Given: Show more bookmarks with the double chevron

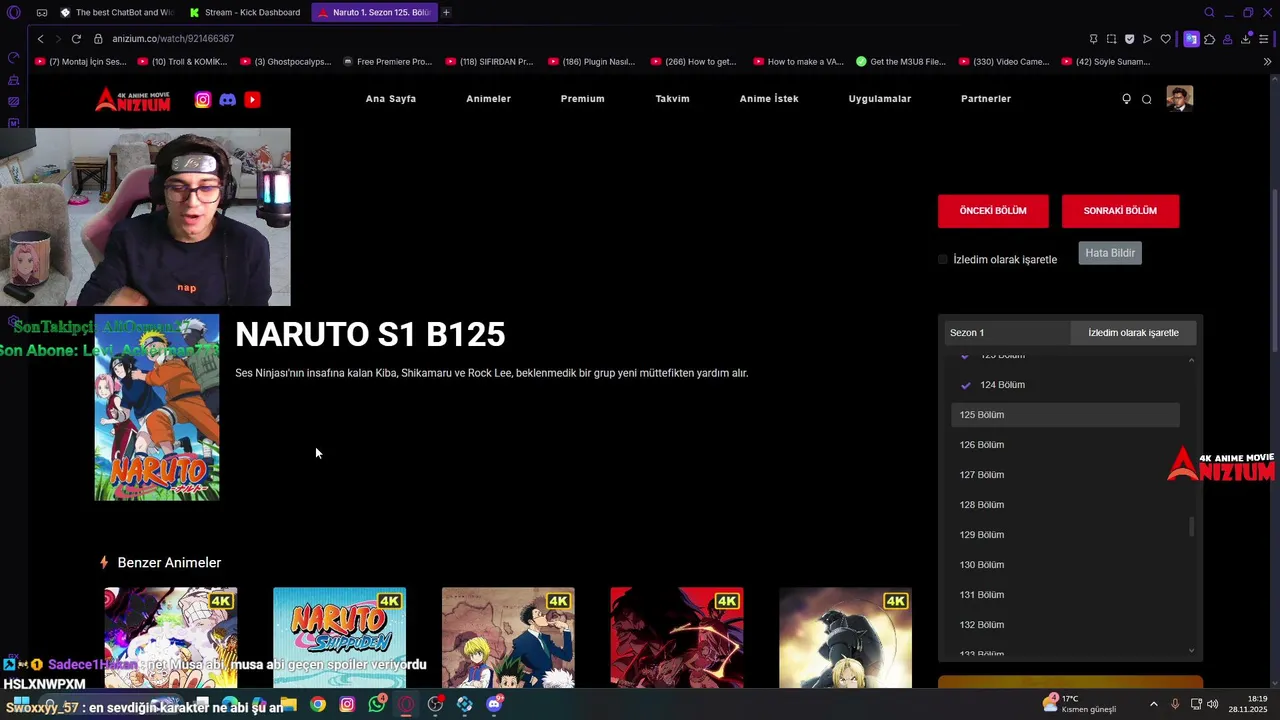Looking at the screenshot, I should tap(1267, 62).
